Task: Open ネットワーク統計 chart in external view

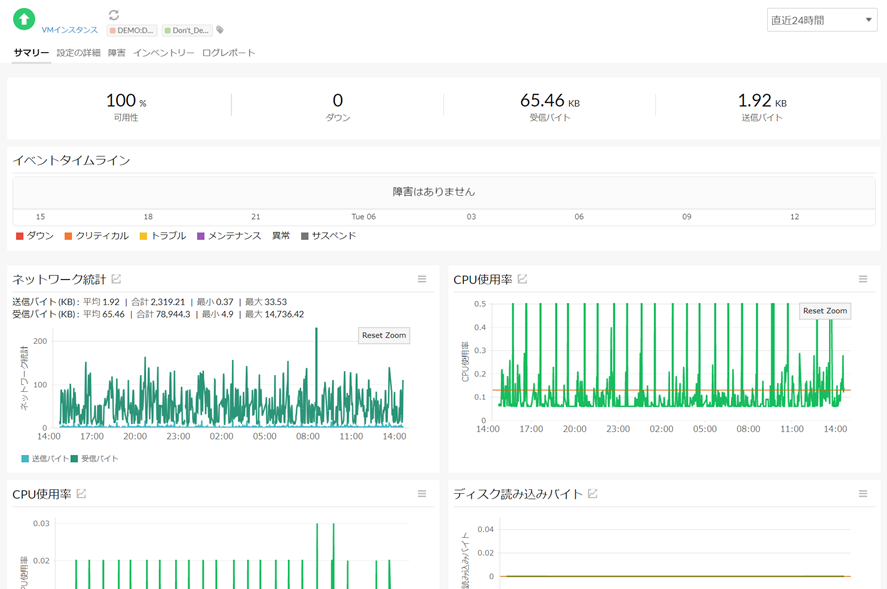Action: pyautogui.click(x=117, y=279)
